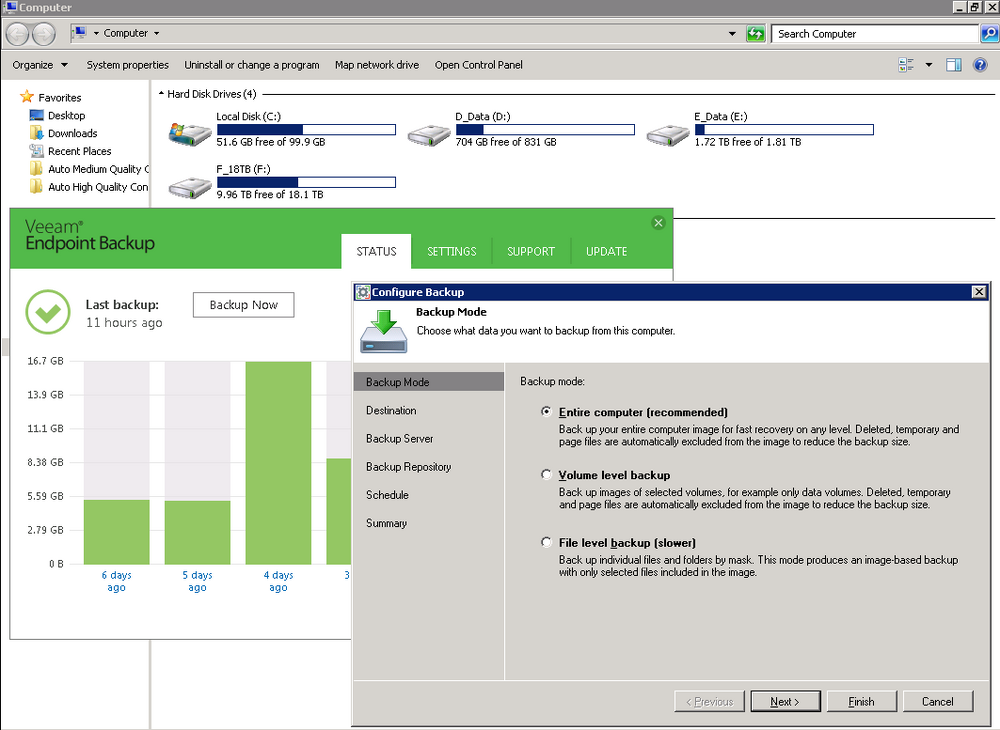Viewport: 1000px width, 730px height.
Task: Click the Explorer back arrow button
Action: point(18,34)
